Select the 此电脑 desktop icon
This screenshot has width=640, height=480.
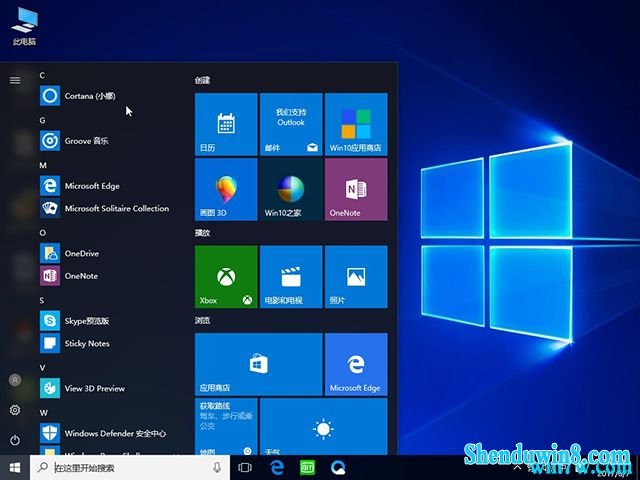click(24, 26)
